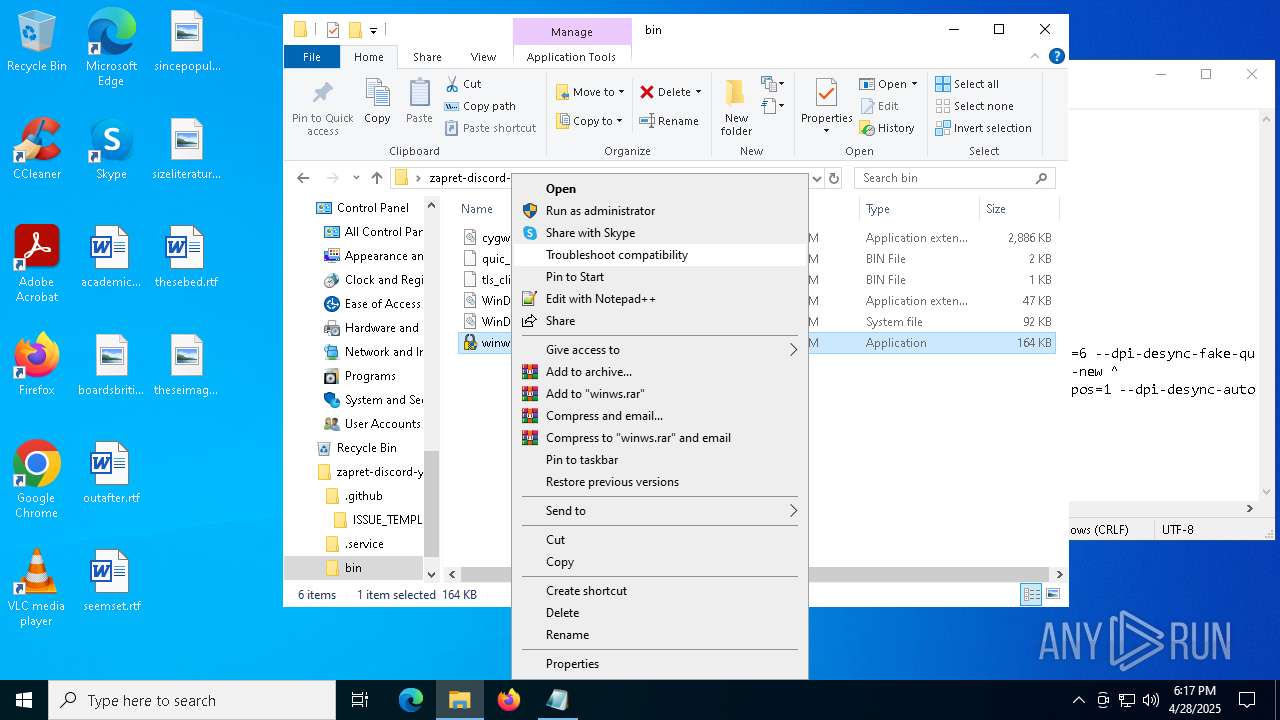Click the Copy icon in Clipboard group
Screen dimensions: 1280x720
pyautogui.click(x=377, y=102)
